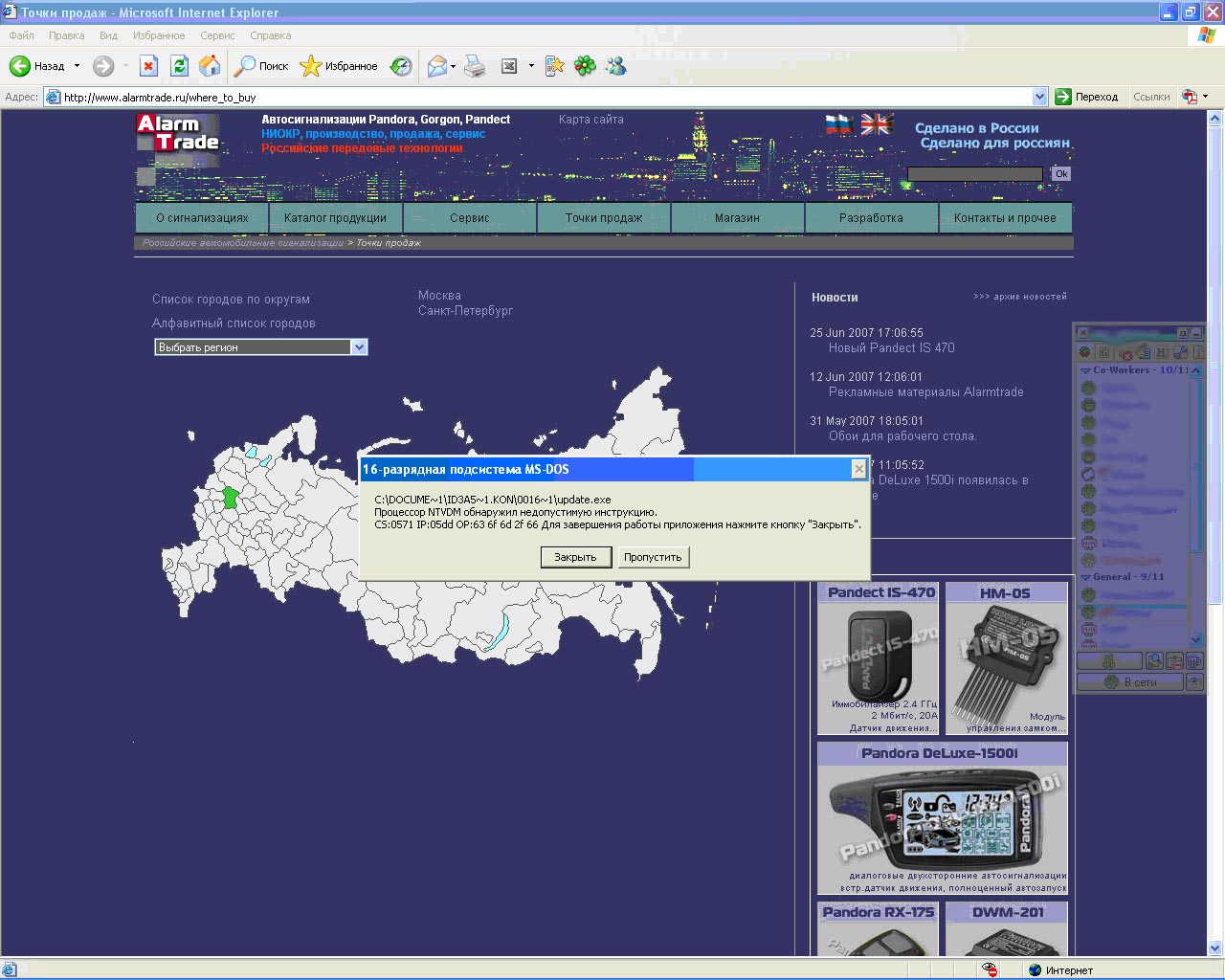Screen dimensions: 1225x980
Task: Click the site search input field
Action: coord(974,174)
